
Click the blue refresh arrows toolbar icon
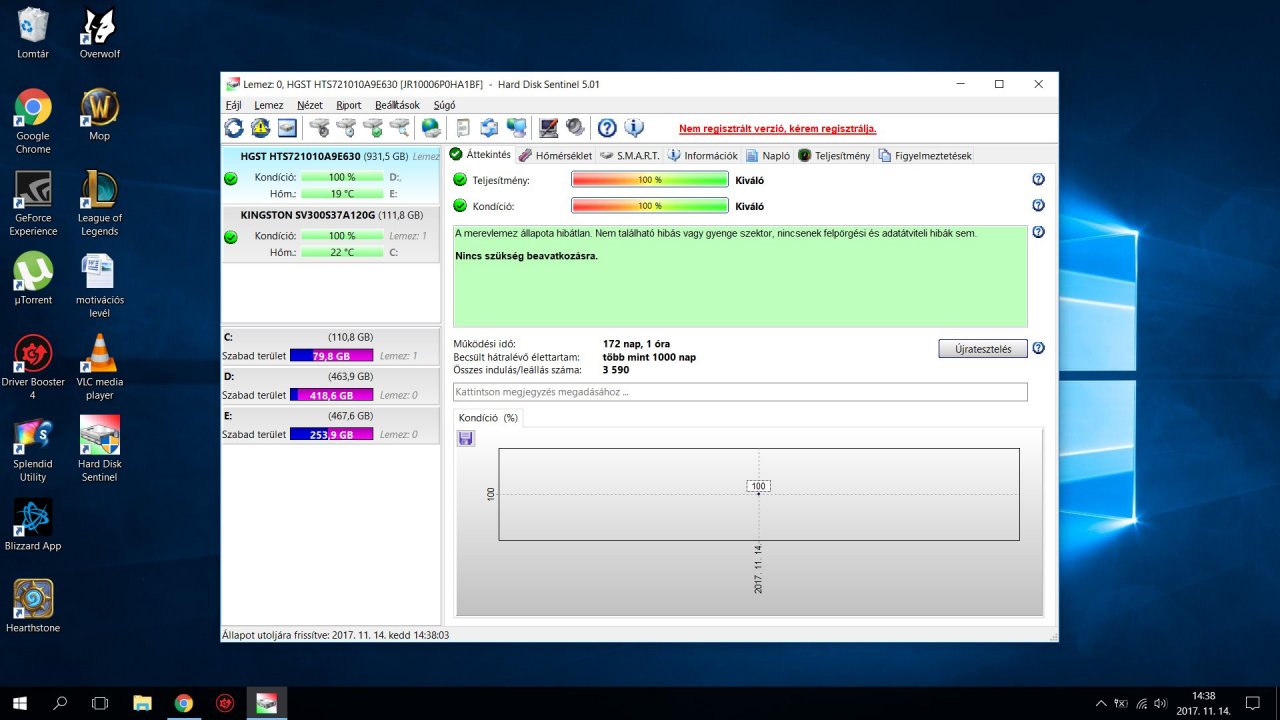(x=234, y=127)
